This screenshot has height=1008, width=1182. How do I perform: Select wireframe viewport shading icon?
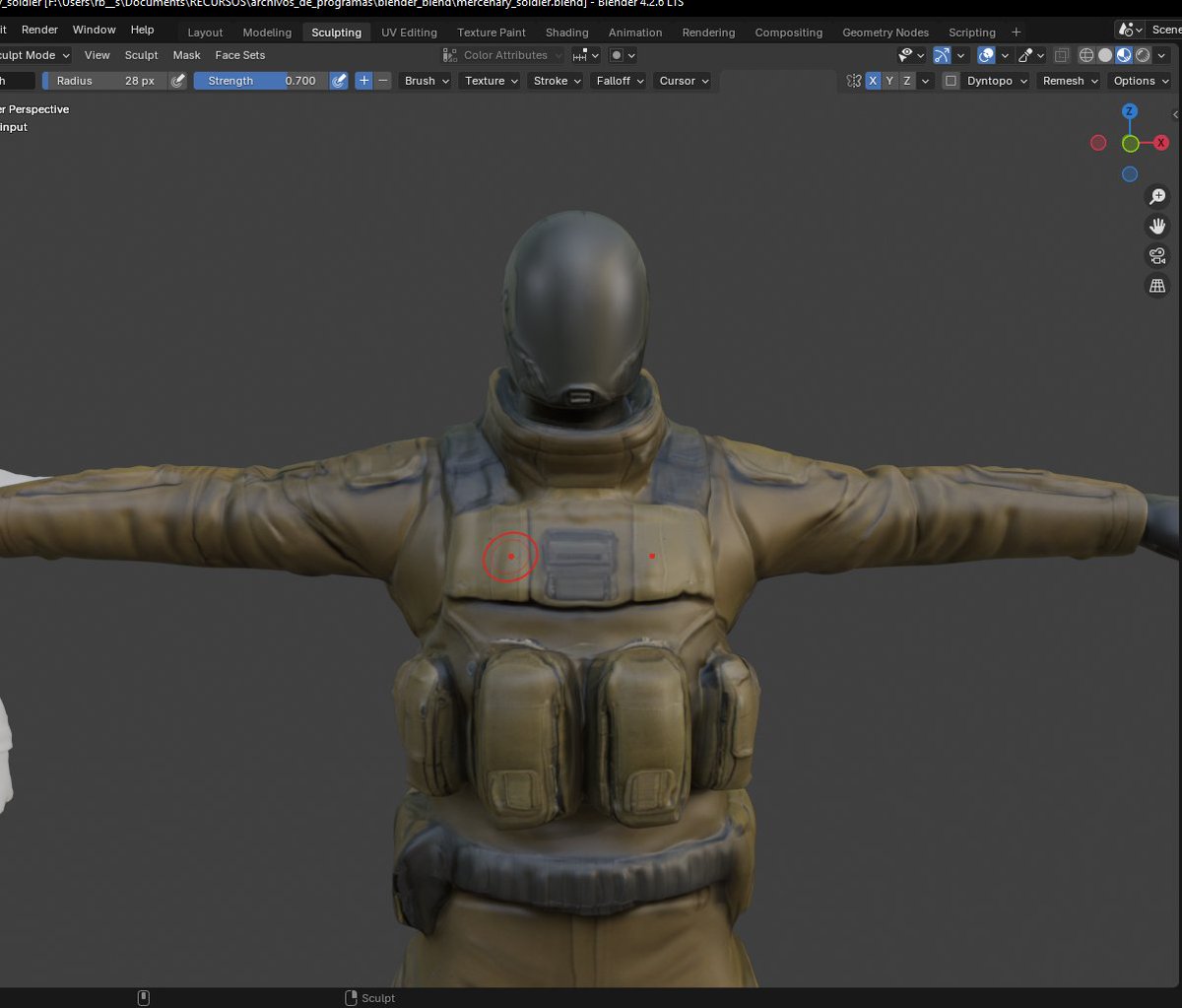1087,55
